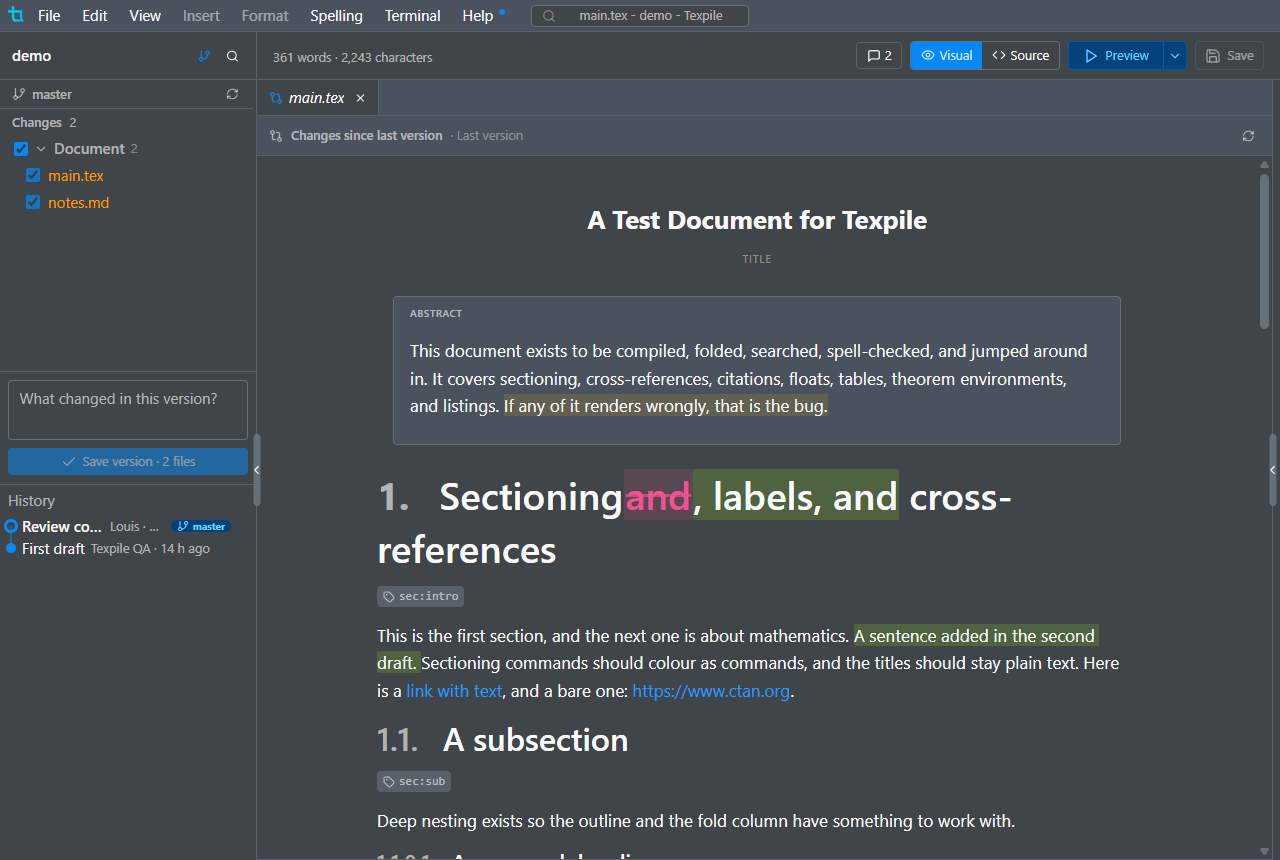Open the Terminal menu
The width and height of the screenshot is (1280, 860).
(412, 16)
